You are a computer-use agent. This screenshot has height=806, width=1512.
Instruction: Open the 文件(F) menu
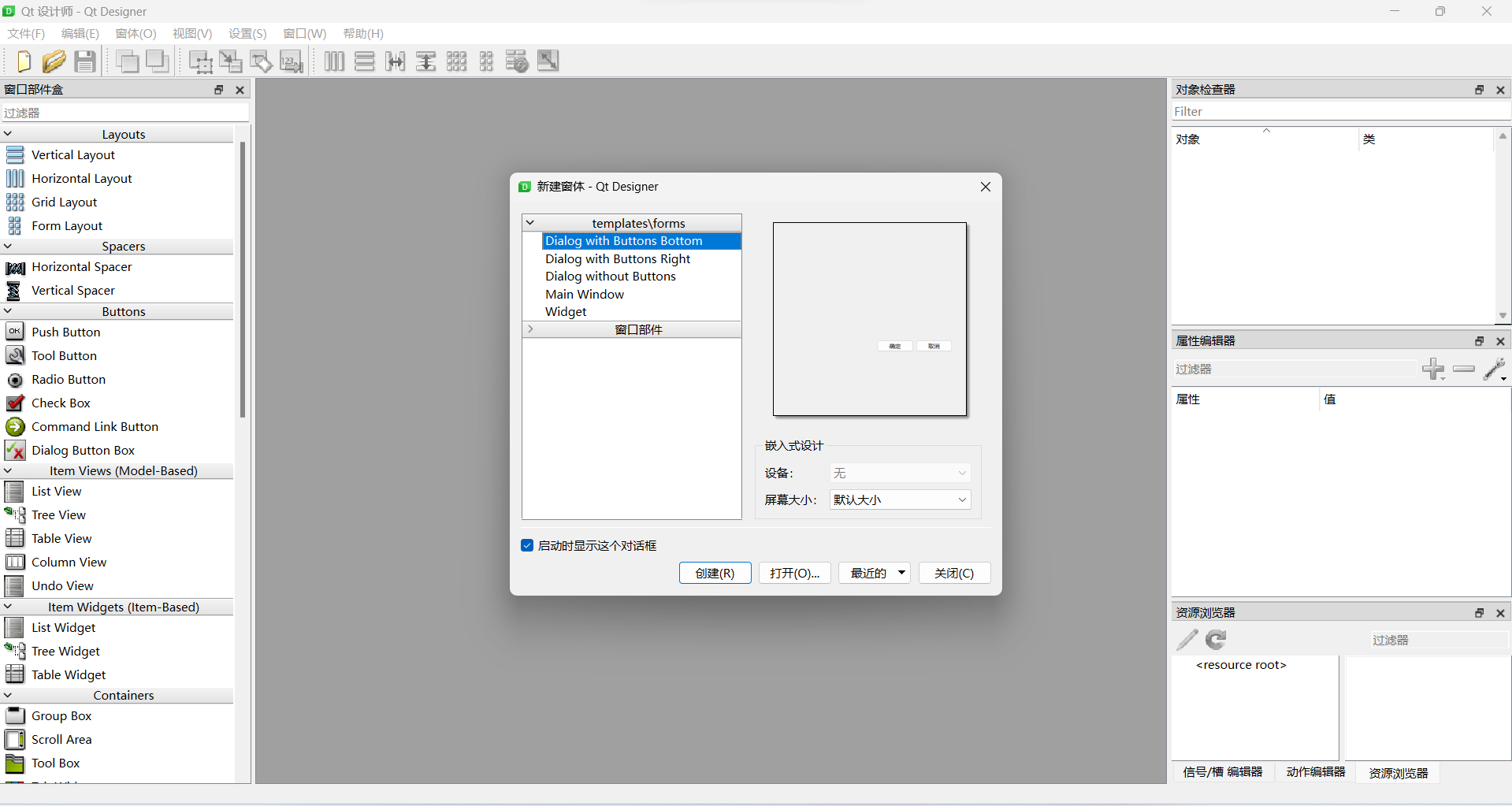[x=26, y=33]
